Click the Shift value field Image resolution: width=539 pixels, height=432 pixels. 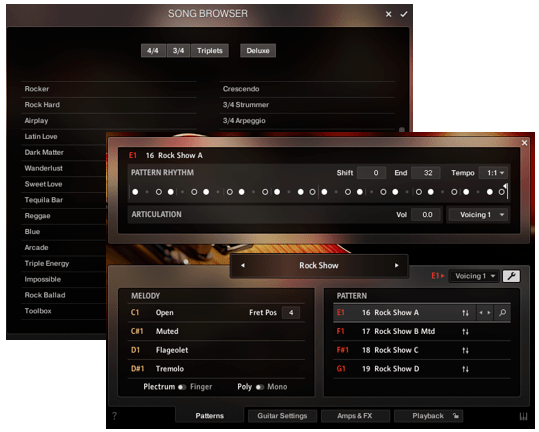tap(371, 173)
